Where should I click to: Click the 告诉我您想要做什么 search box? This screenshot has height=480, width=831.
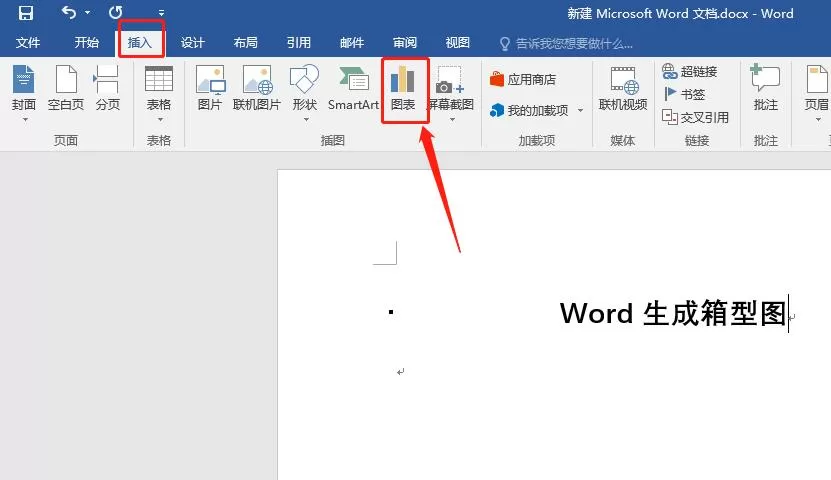click(567, 43)
